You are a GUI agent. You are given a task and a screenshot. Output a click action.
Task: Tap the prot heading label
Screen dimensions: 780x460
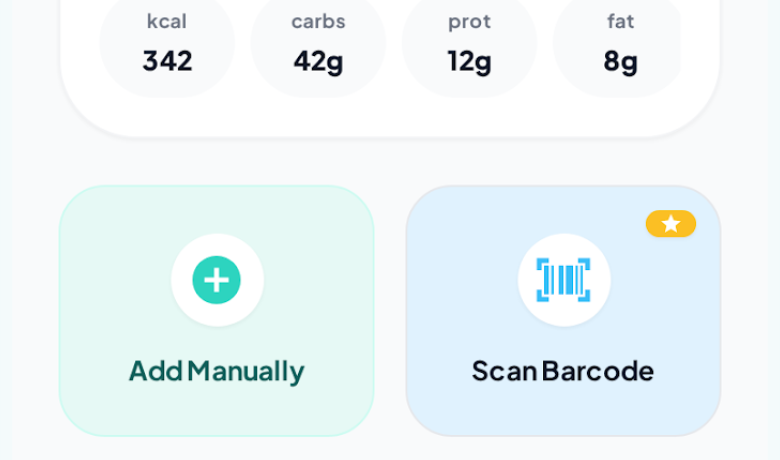coord(469,21)
